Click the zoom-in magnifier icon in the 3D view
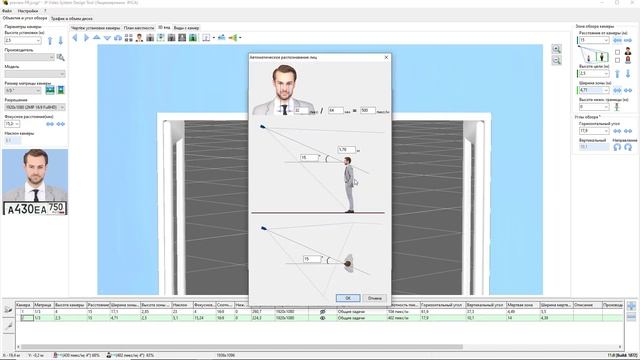This screenshot has height=360, width=640. tap(556, 49)
